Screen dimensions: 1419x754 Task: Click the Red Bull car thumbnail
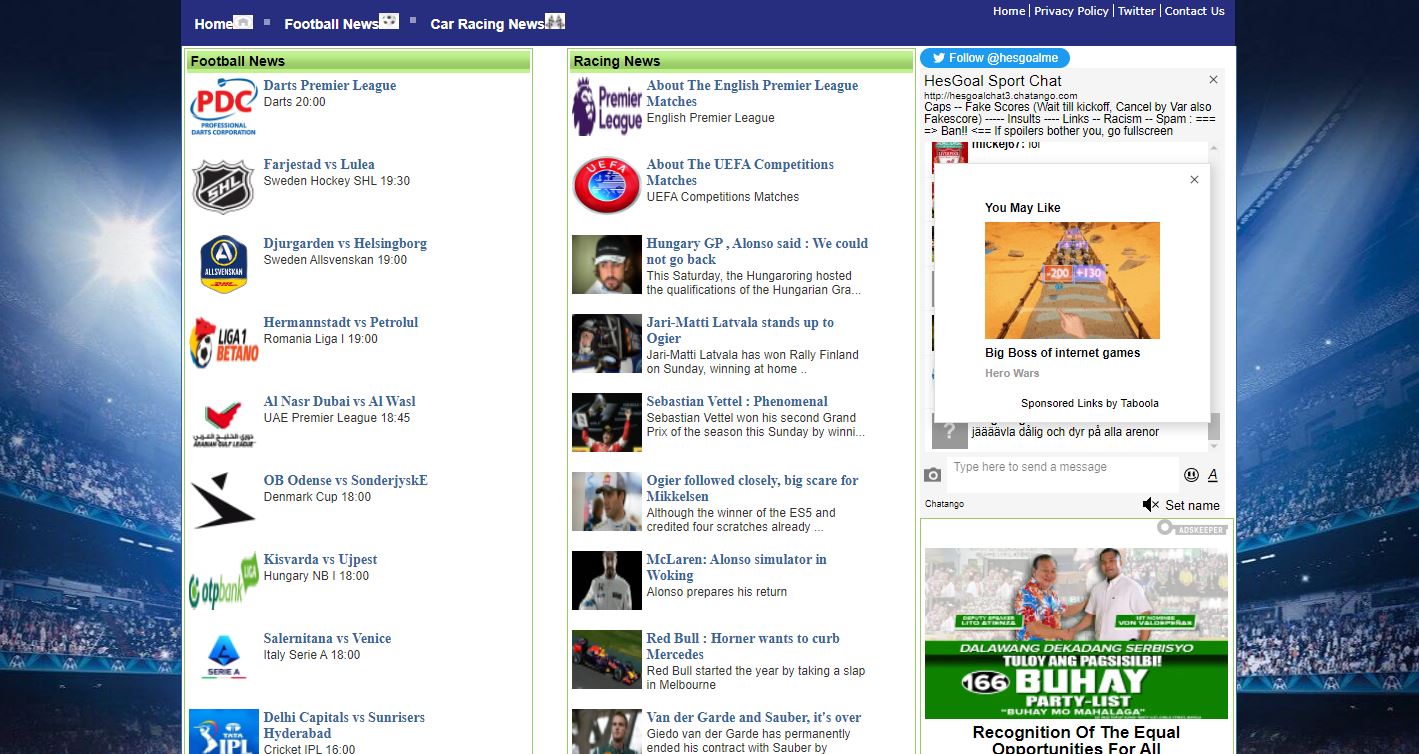(607, 660)
